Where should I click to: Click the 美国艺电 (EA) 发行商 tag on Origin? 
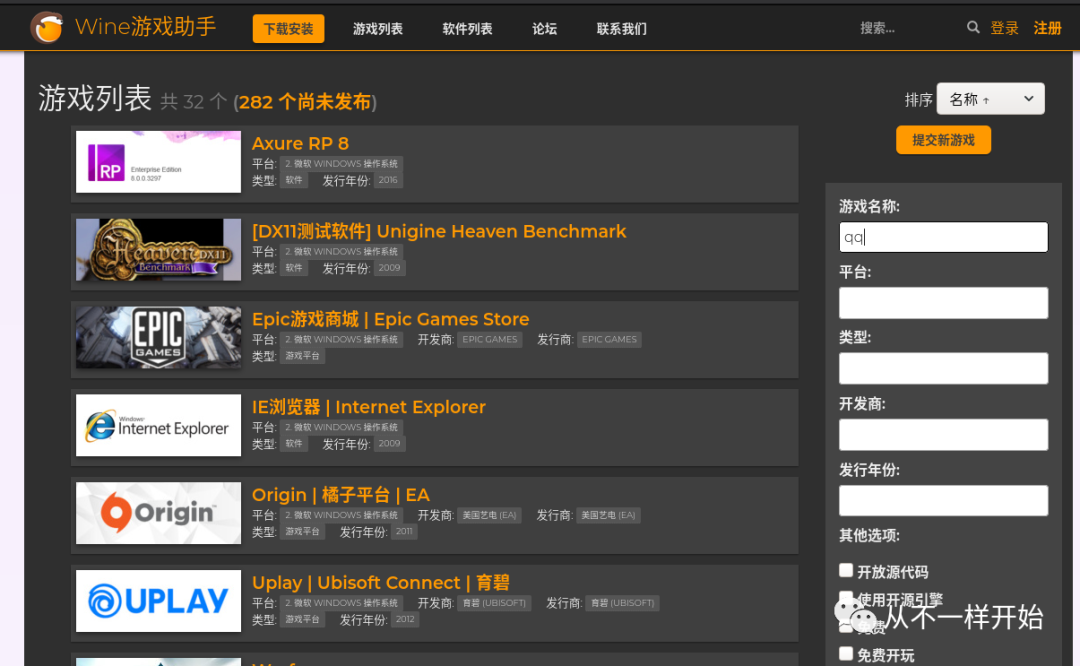(608, 515)
